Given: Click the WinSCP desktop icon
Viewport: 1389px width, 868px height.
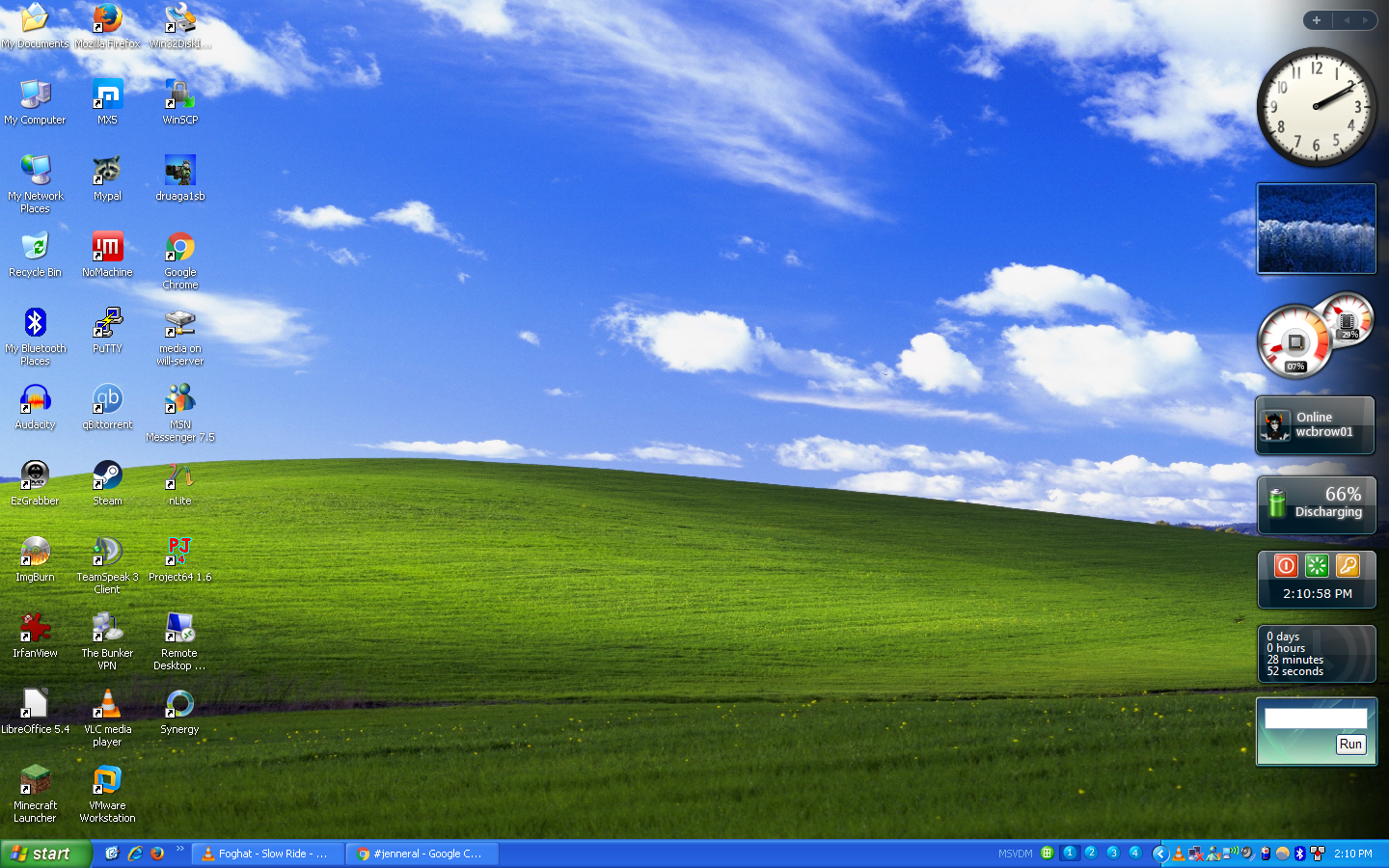Looking at the screenshot, I should [179, 95].
